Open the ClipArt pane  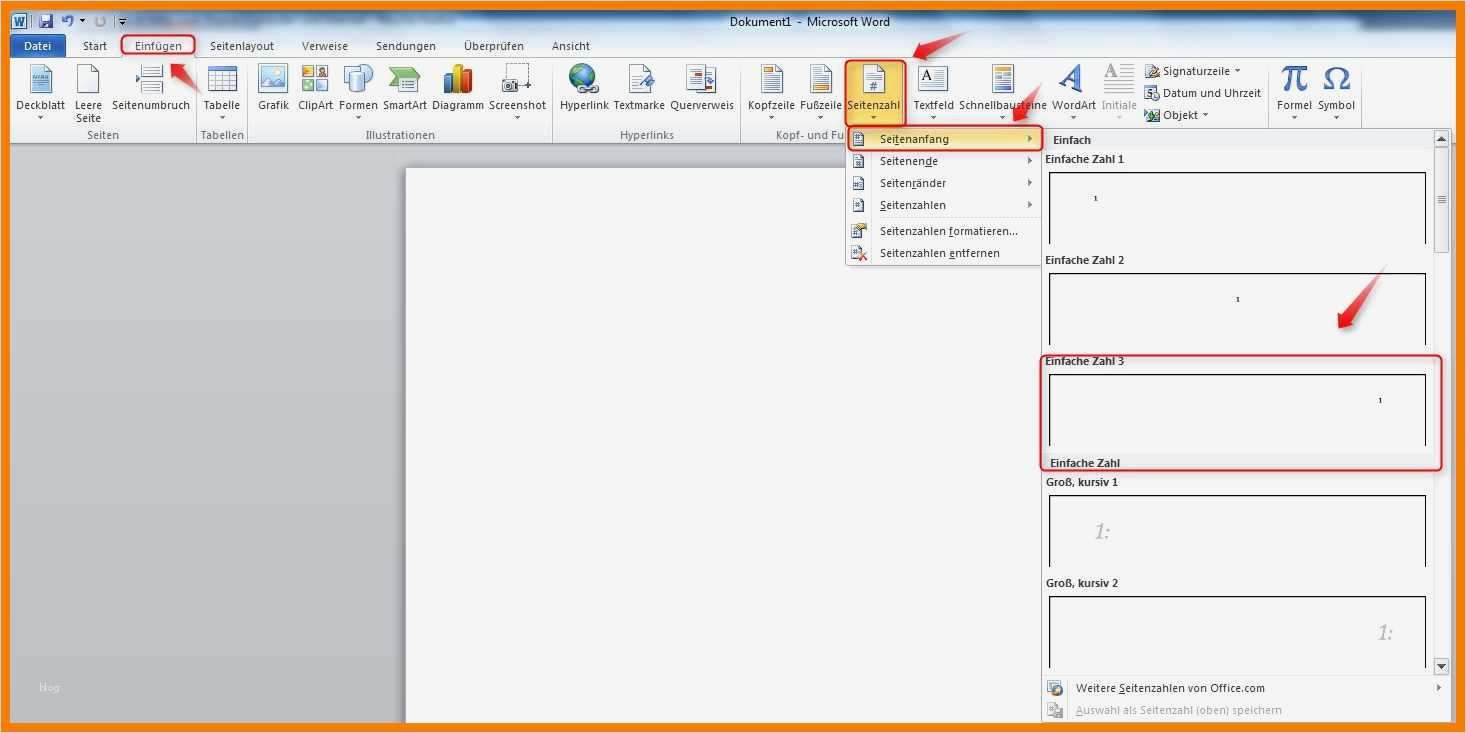point(315,88)
